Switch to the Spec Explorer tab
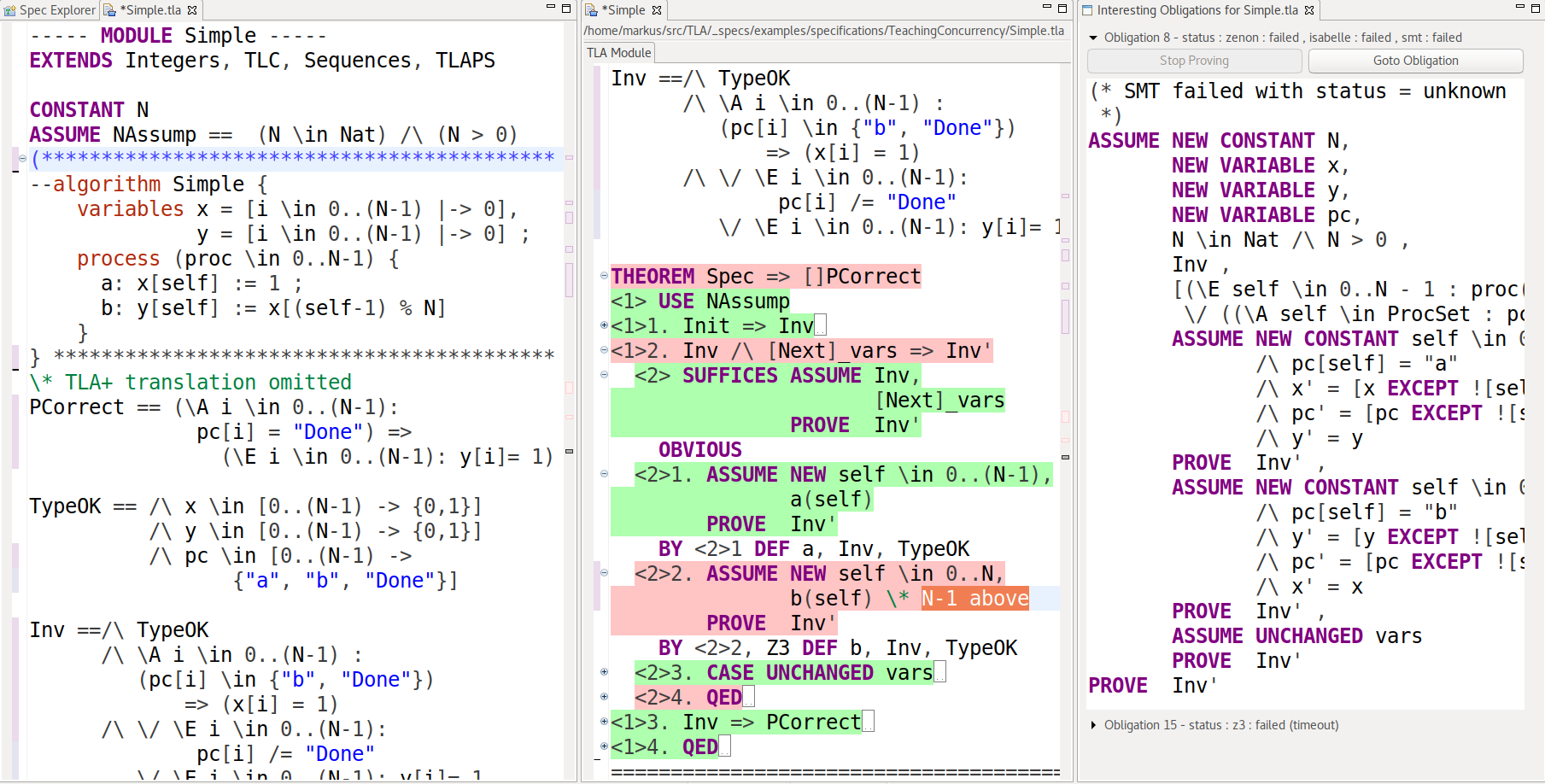 point(57,10)
